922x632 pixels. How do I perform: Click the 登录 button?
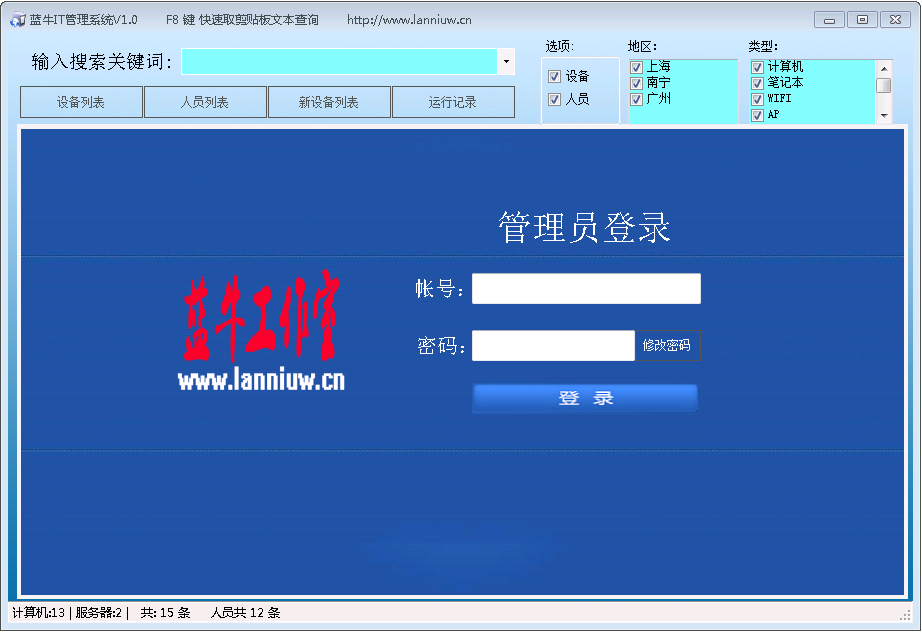[x=586, y=398]
